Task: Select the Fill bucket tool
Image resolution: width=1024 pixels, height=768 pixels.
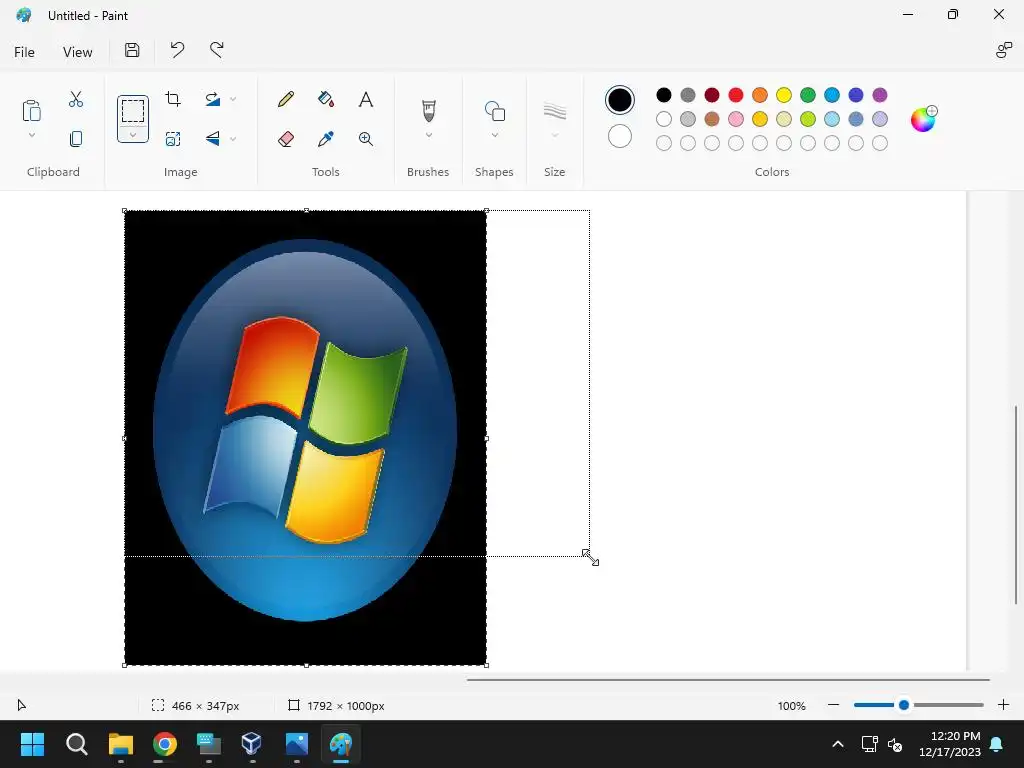Action: coord(326,99)
